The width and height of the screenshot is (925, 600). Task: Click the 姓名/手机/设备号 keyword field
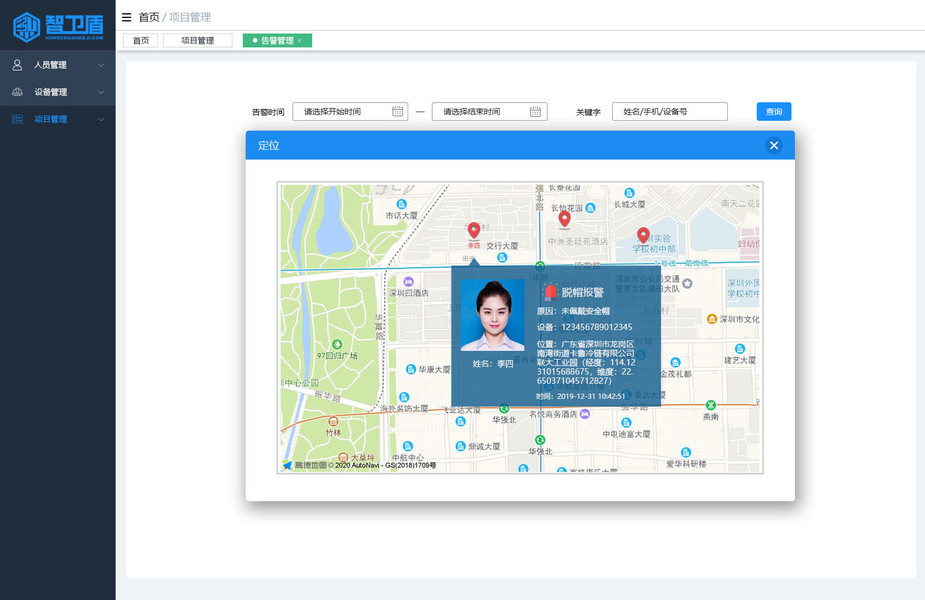pyautogui.click(x=670, y=112)
